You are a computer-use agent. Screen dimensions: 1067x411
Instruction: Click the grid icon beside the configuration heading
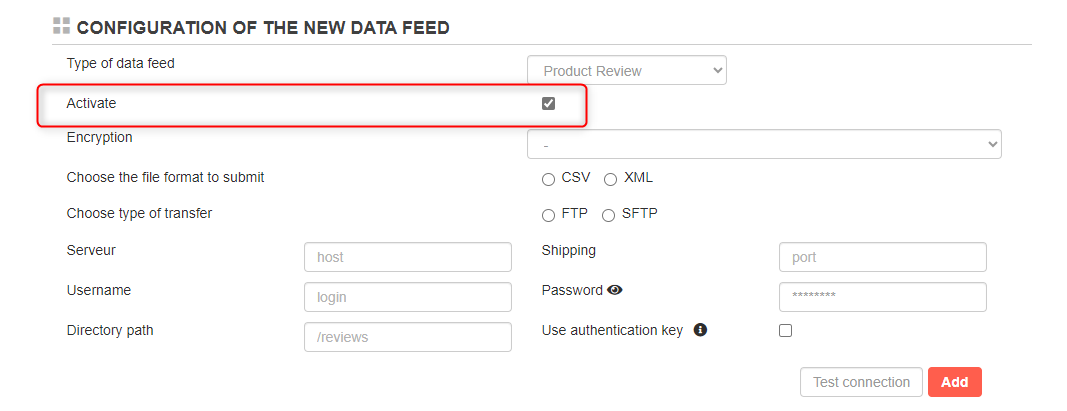coord(61,27)
